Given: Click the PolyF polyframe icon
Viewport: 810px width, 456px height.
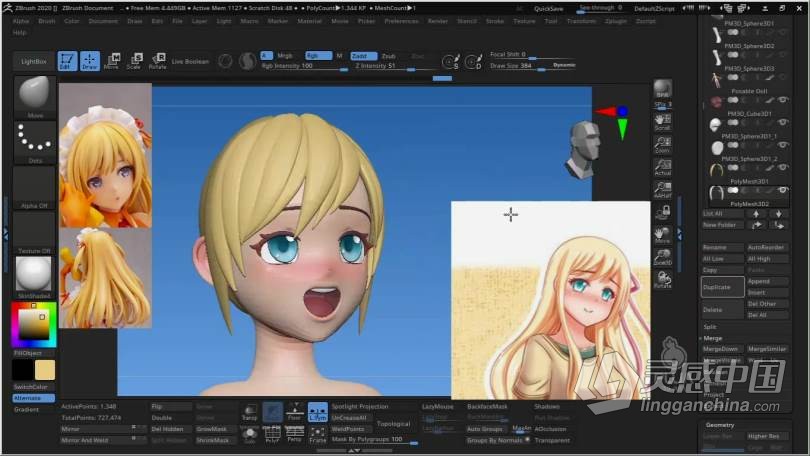Looking at the screenshot, I should [272, 435].
